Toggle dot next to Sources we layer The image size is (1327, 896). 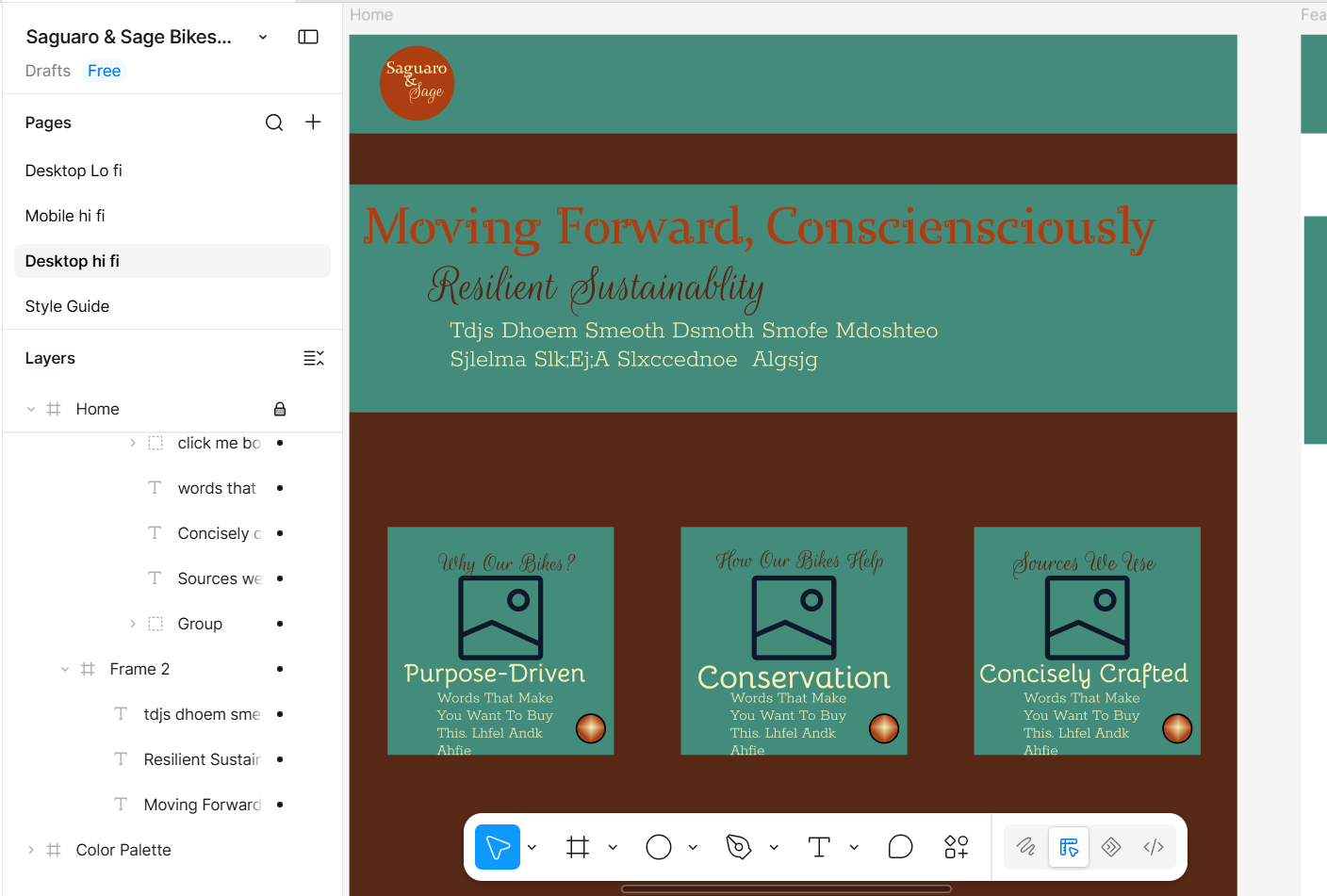click(x=280, y=578)
